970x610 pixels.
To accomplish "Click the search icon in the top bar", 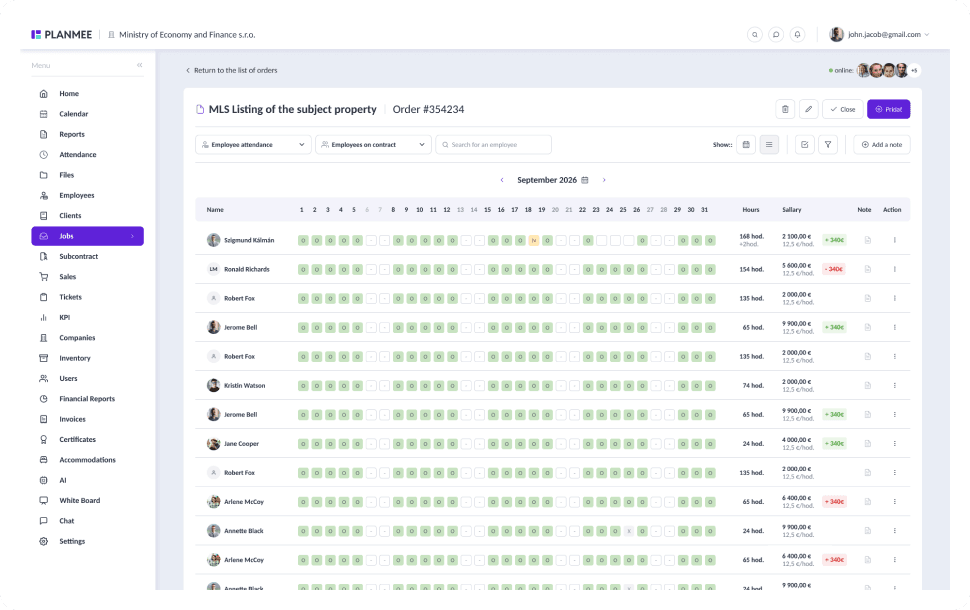I will click(x=754, y=35).
